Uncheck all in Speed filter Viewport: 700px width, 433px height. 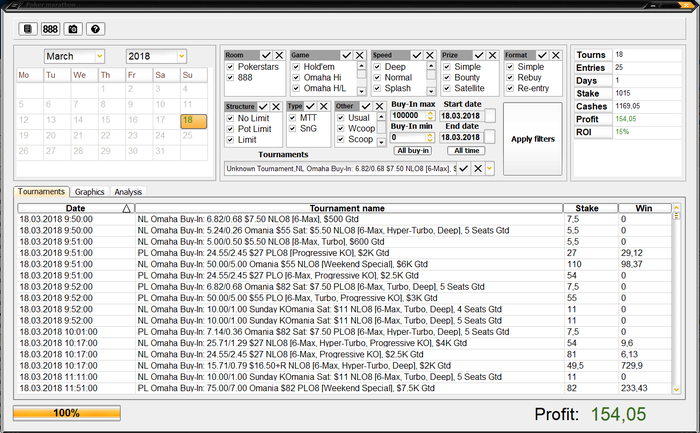coord(430,55)
